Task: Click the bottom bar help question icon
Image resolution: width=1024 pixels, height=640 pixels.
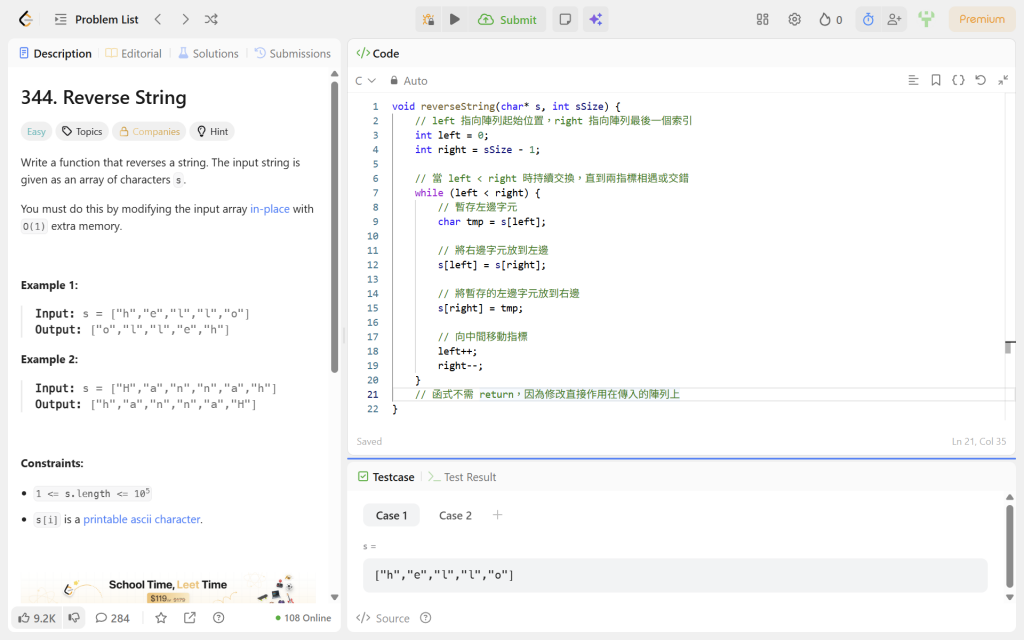Action: click(219, 618)
